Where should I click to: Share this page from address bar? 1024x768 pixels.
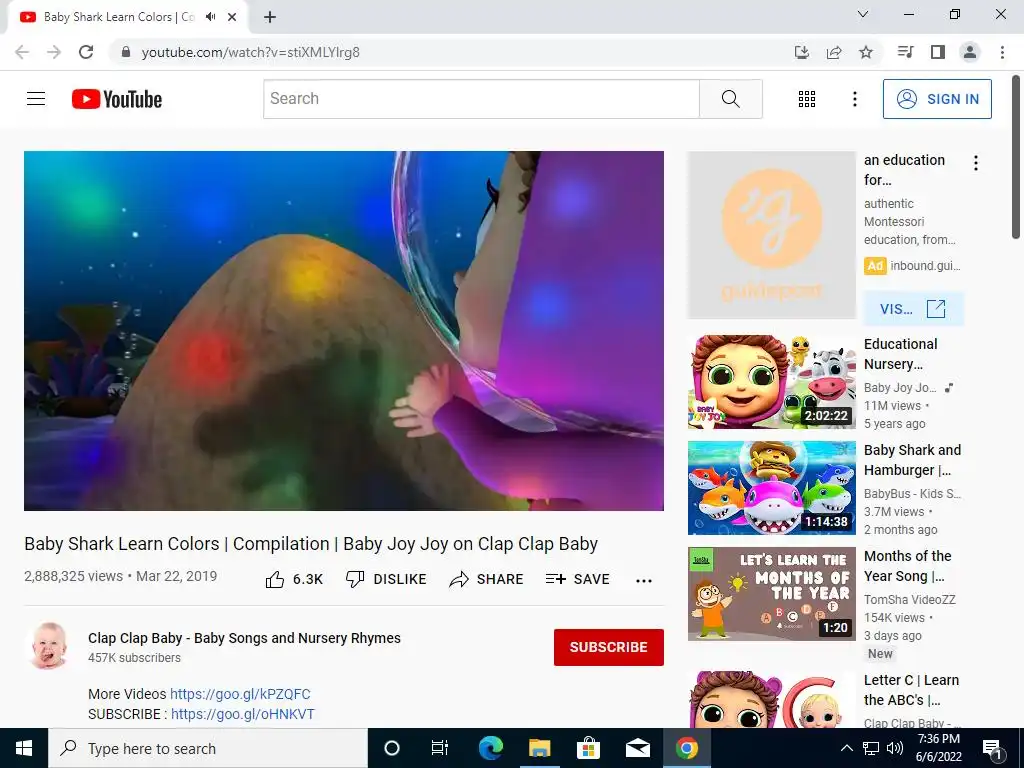point(834,52)
